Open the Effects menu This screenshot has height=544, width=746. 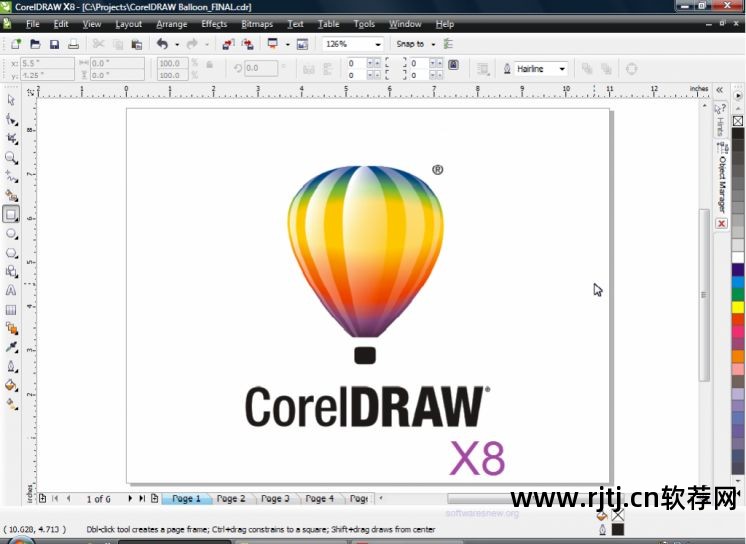pos(214,24)
